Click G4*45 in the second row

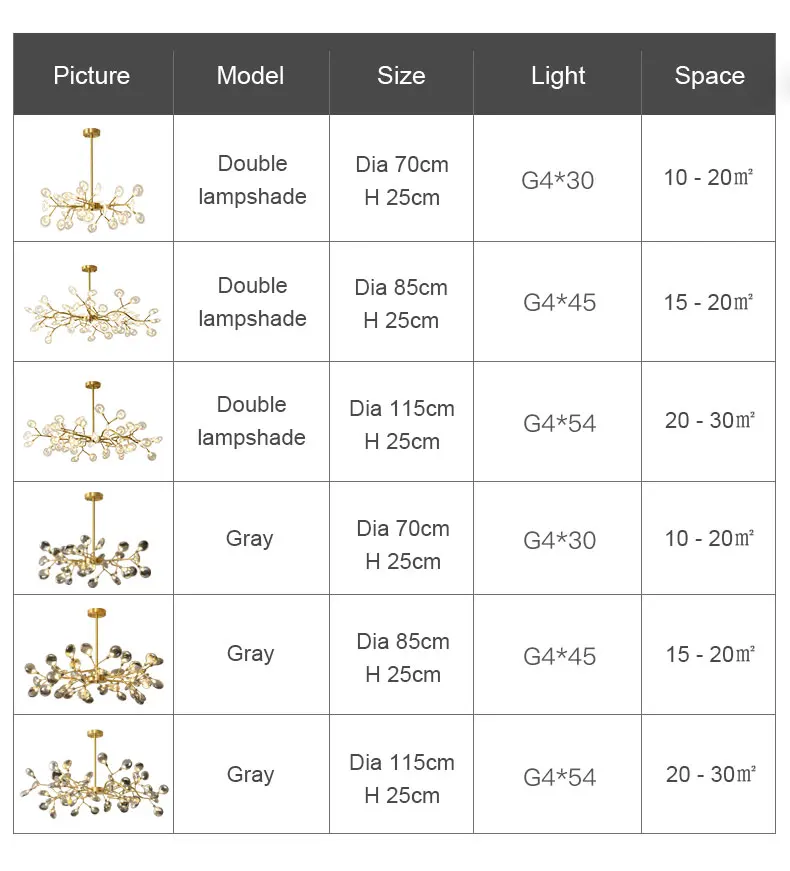[559, 303]
